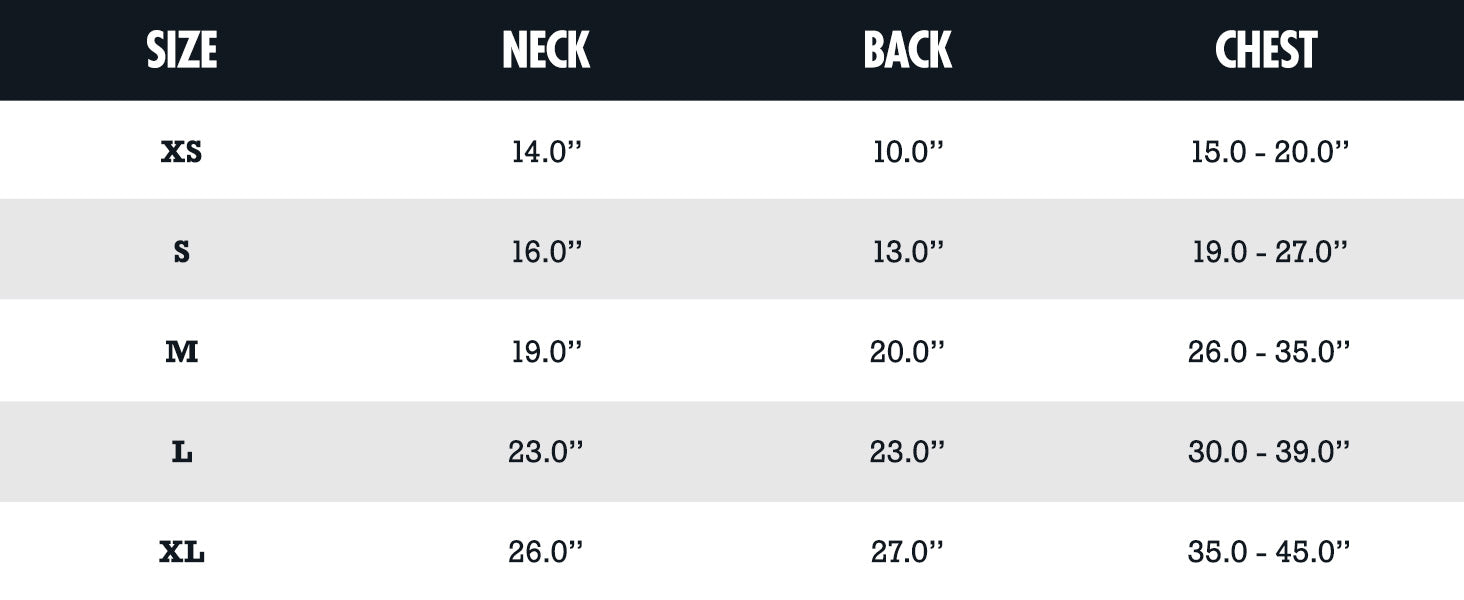Click the 19.0" neck value

coord(546,352)
